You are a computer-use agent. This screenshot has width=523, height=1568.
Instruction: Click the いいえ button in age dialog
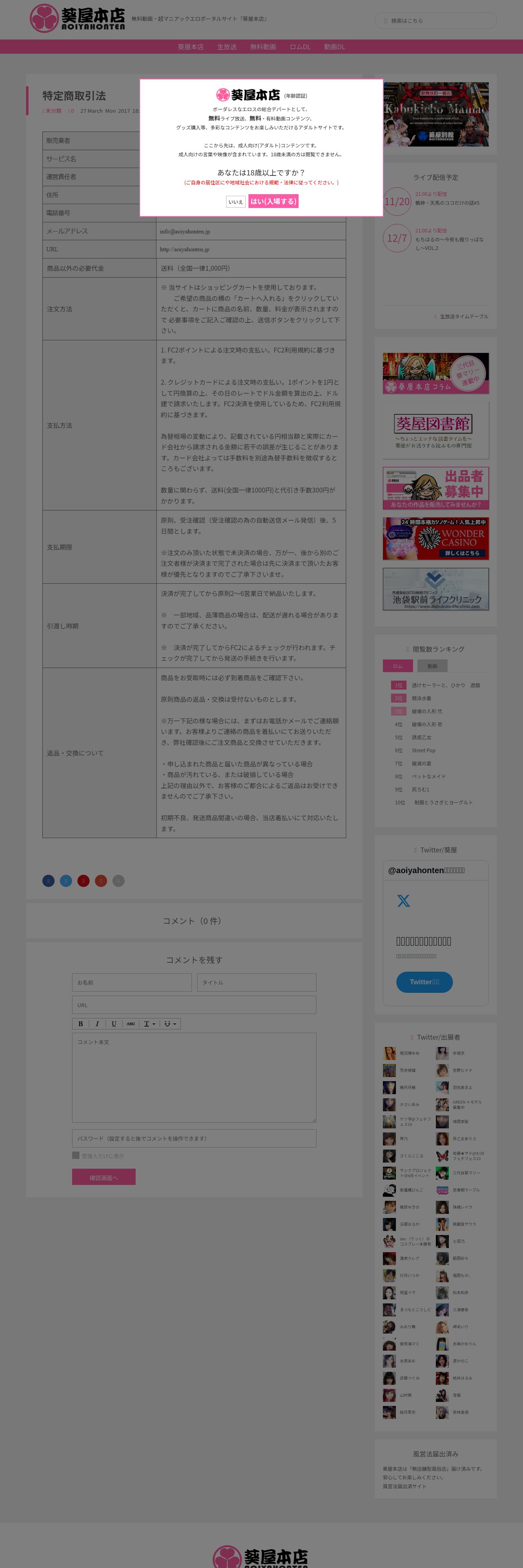click(235, 201)
